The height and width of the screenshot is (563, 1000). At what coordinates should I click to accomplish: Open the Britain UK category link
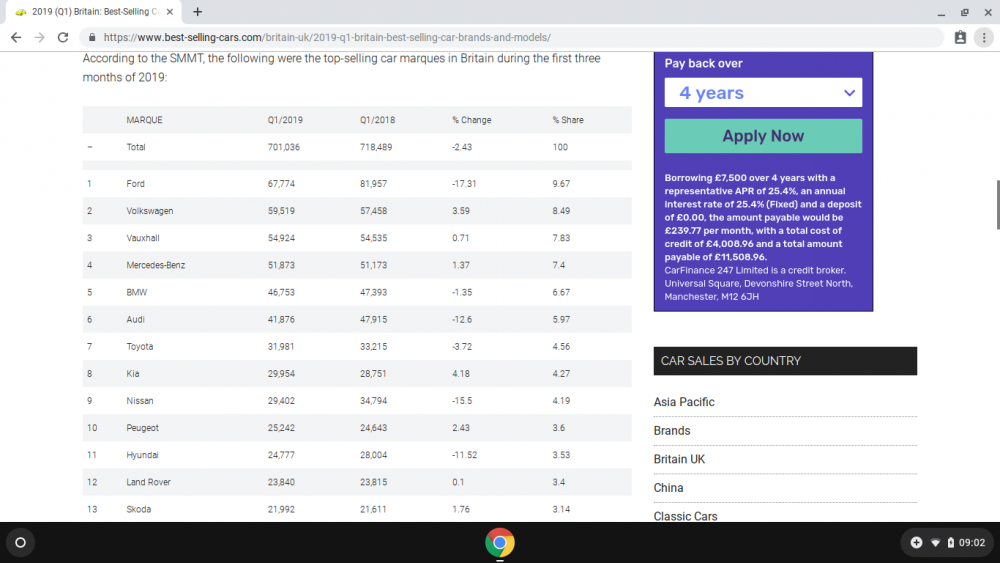coord(679,459)
